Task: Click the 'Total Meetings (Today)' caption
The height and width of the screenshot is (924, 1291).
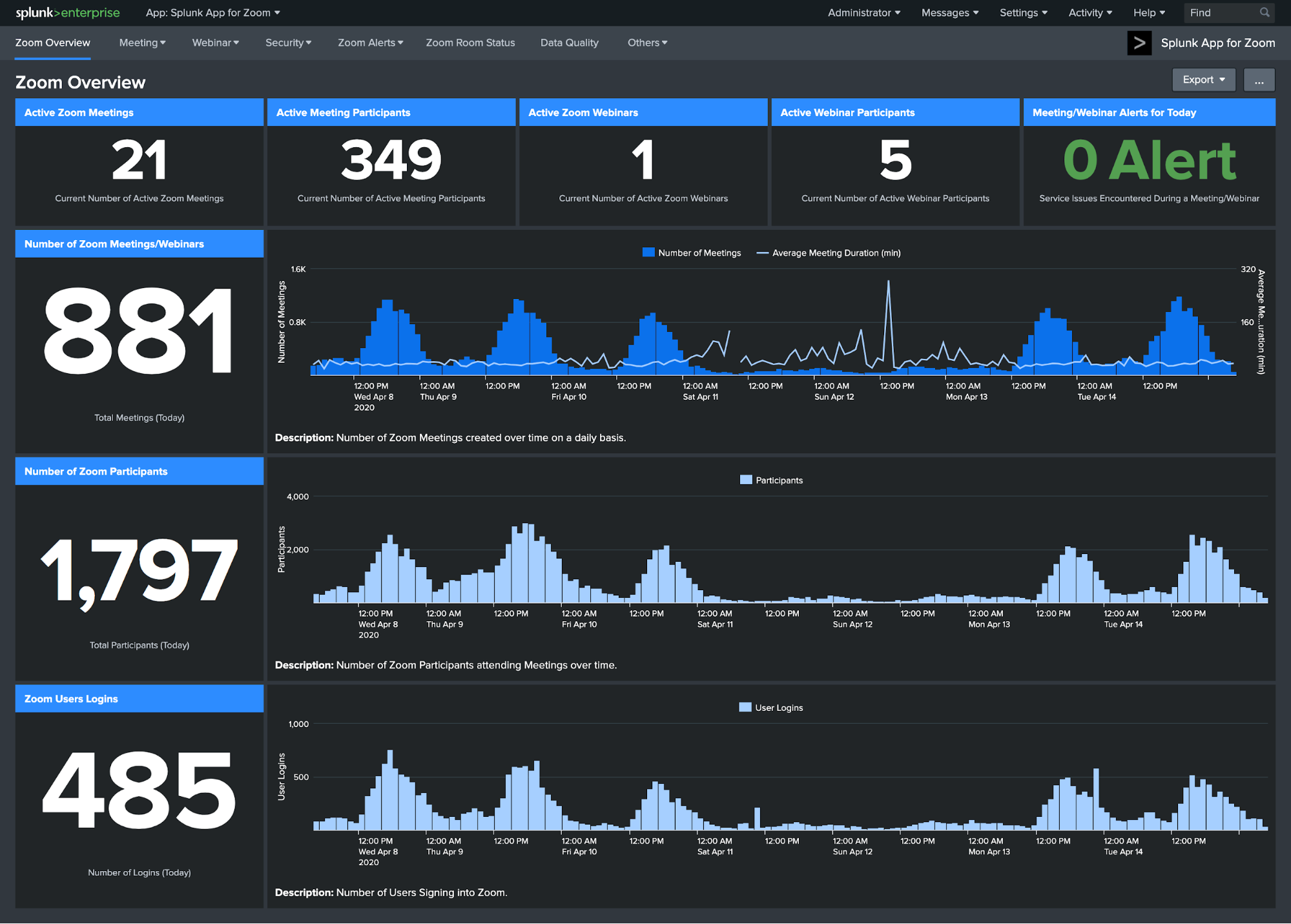Action: click(139, 418)
